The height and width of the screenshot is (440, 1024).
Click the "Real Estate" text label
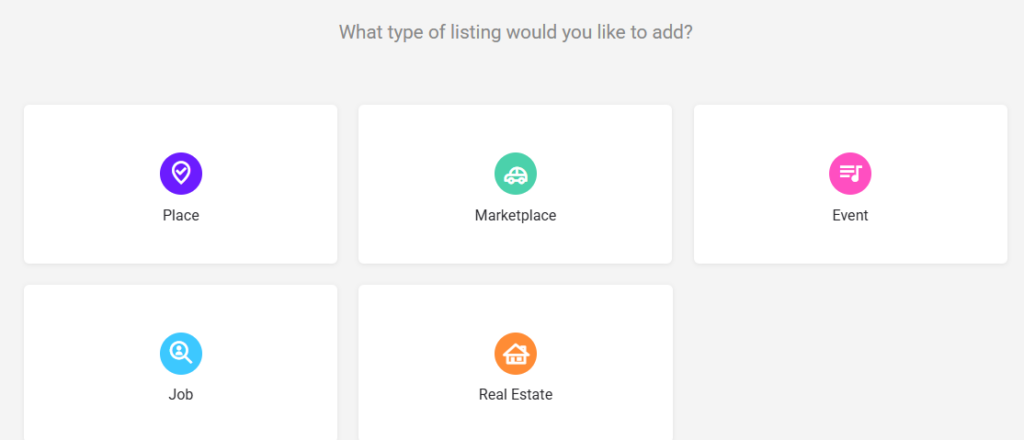515,395
